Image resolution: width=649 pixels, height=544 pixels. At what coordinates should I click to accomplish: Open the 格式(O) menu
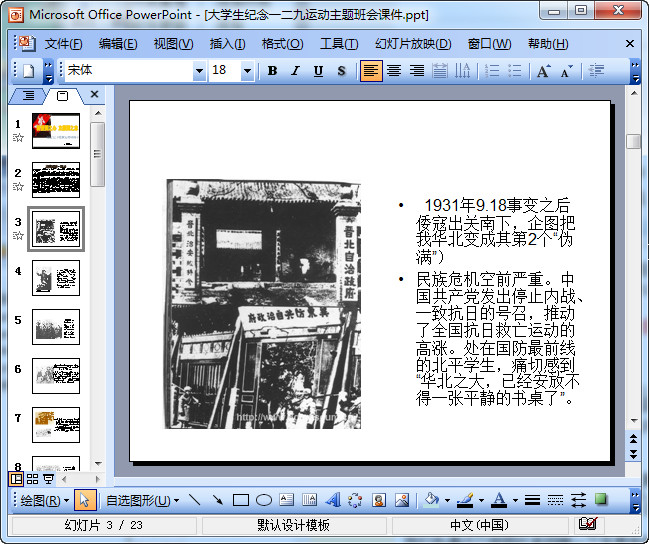(282, 43)
